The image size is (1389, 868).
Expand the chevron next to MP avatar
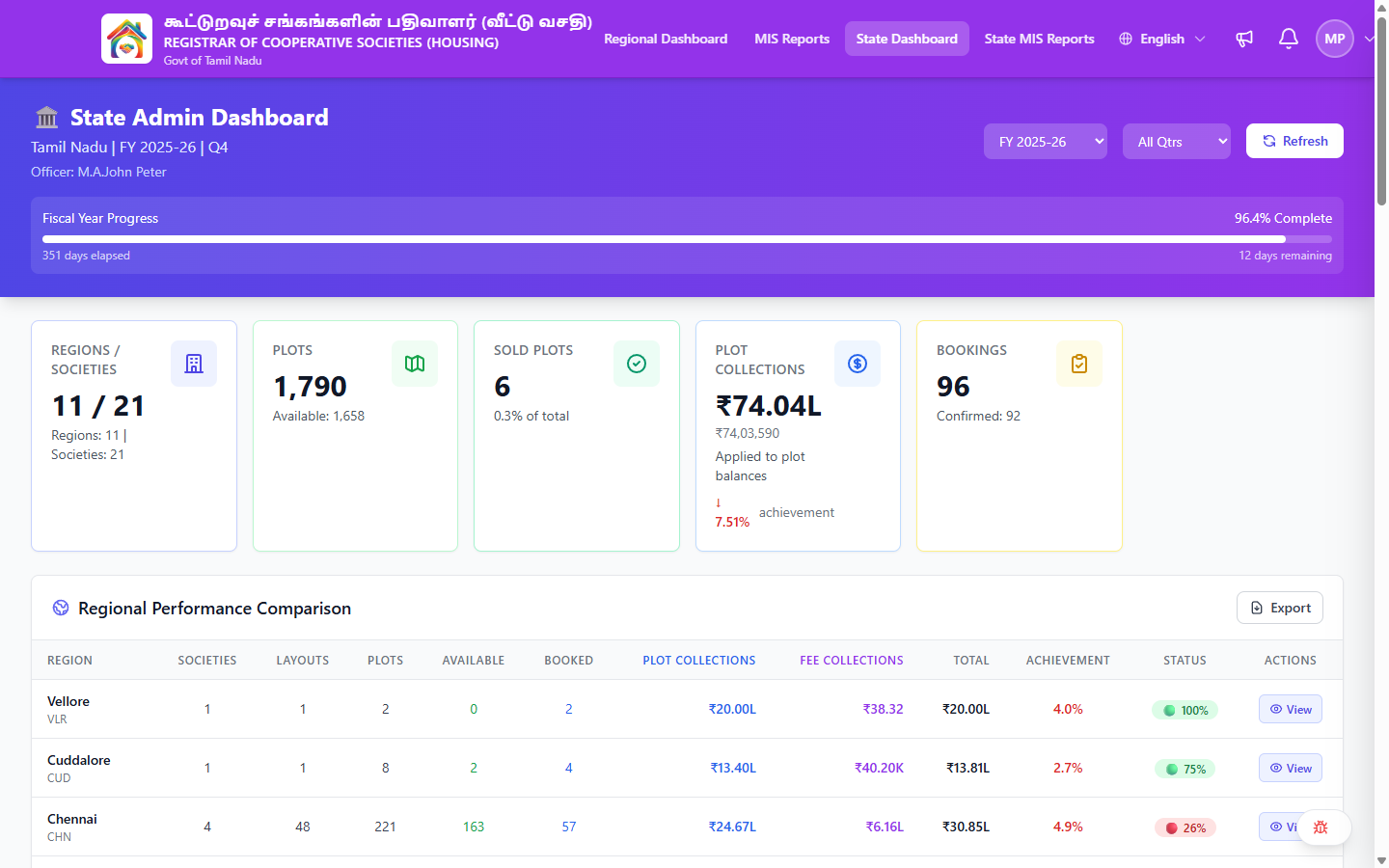(1369, 39)
